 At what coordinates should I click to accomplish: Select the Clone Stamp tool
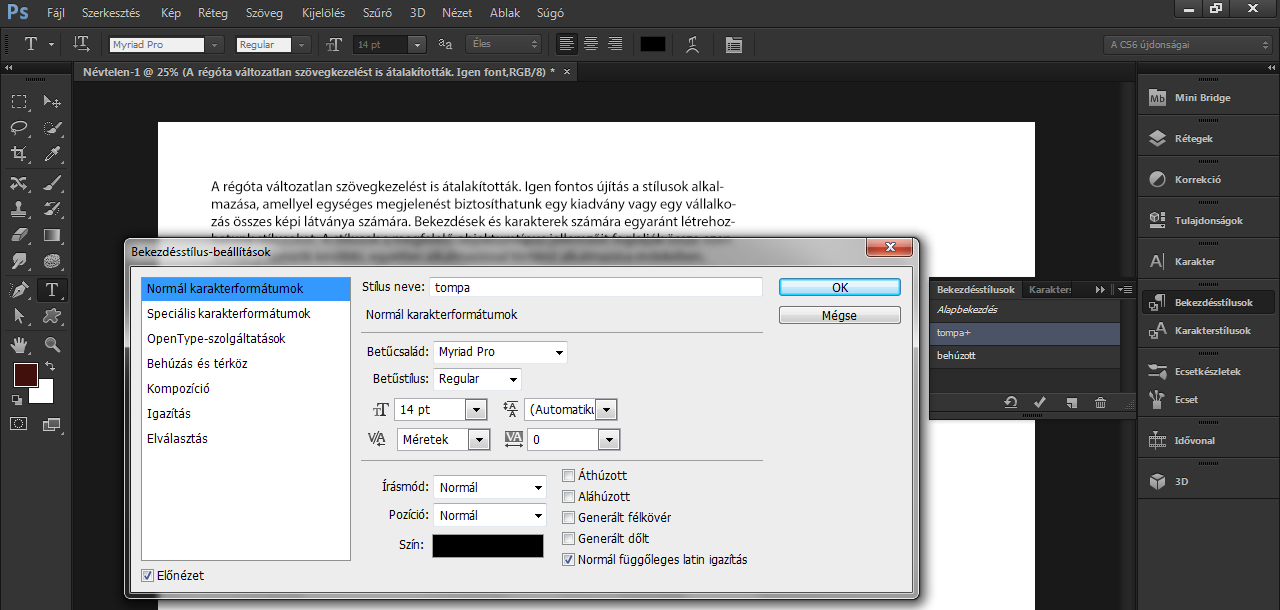(19, 209)
